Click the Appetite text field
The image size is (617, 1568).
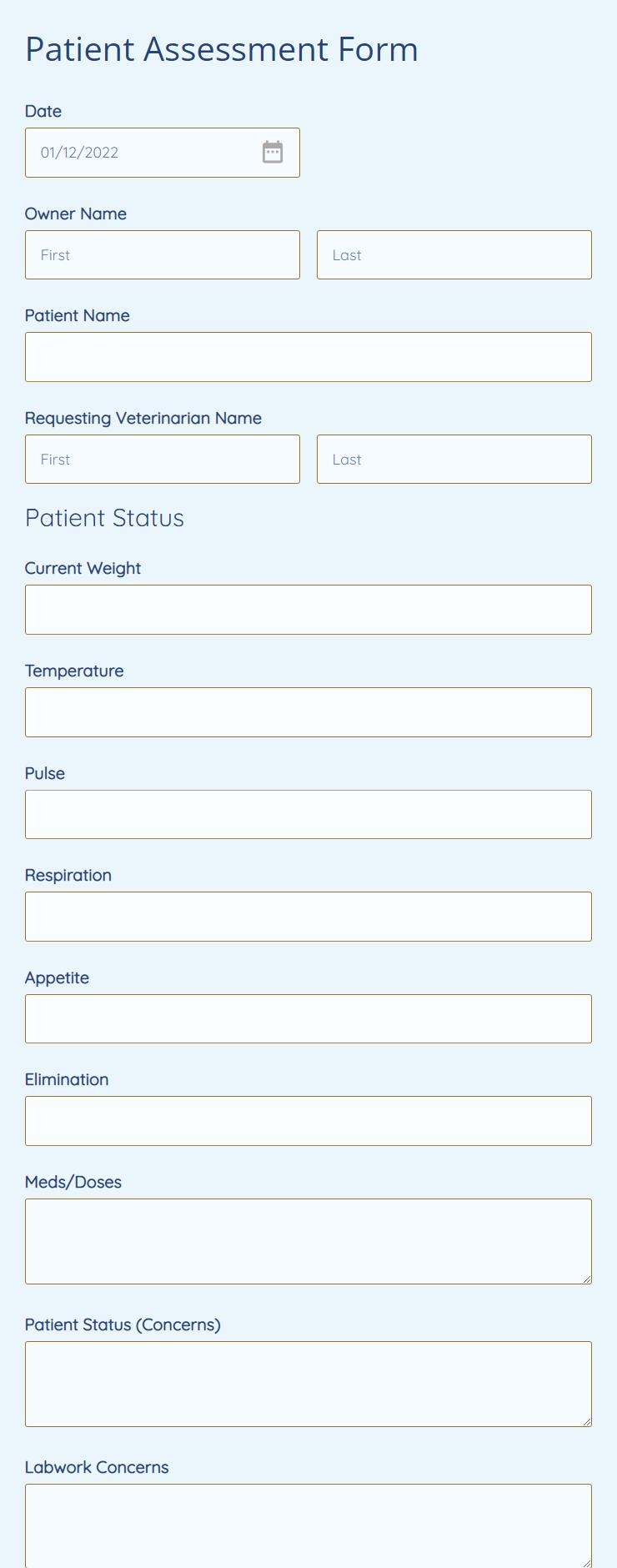308,1018
